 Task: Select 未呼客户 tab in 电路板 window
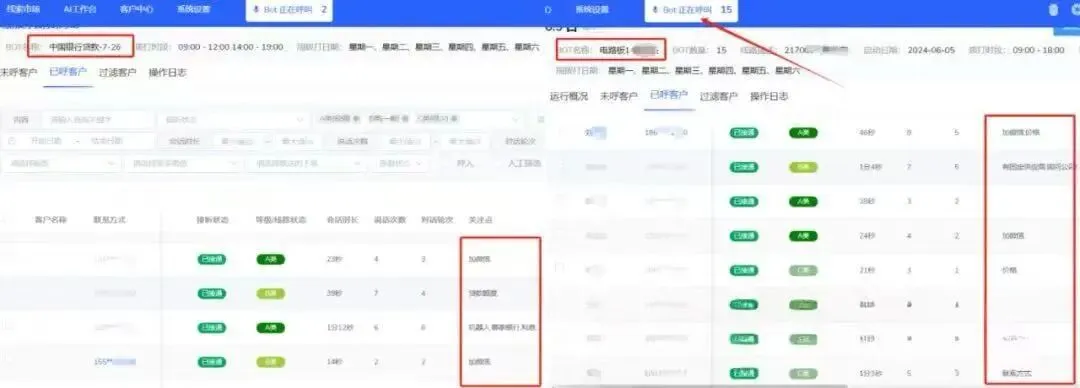point(619,96)
